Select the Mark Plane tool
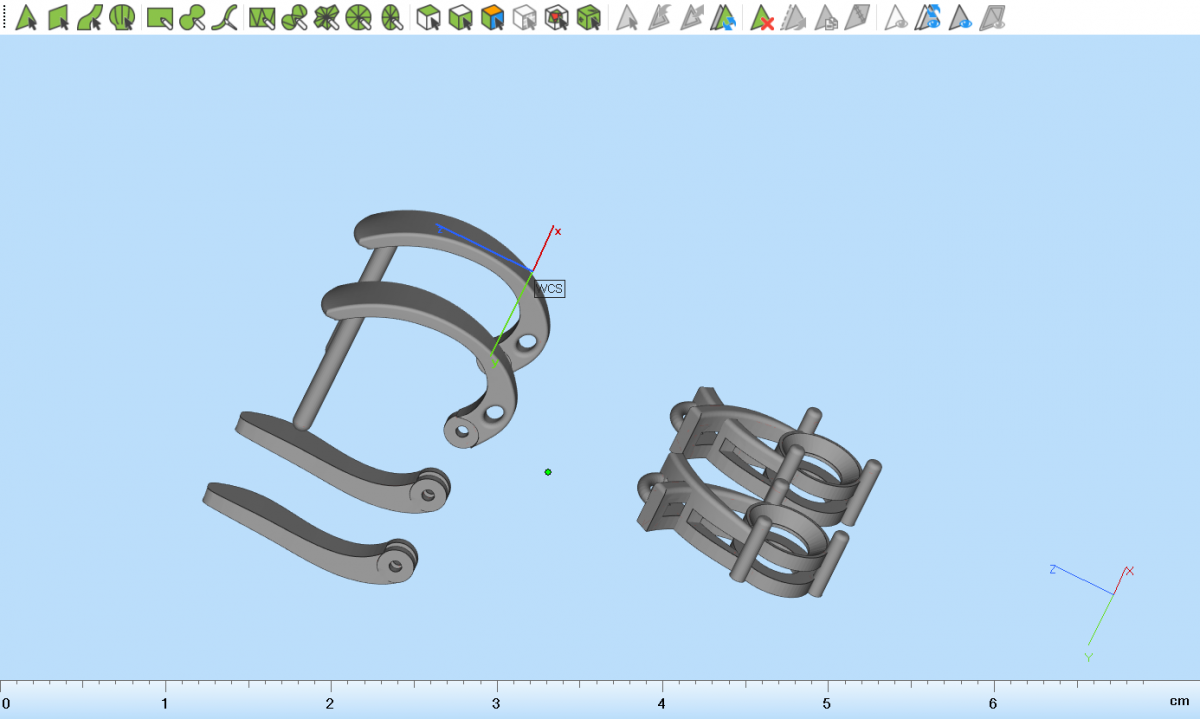The height and width of the screenshot is (719, 1200). point(59,17)
